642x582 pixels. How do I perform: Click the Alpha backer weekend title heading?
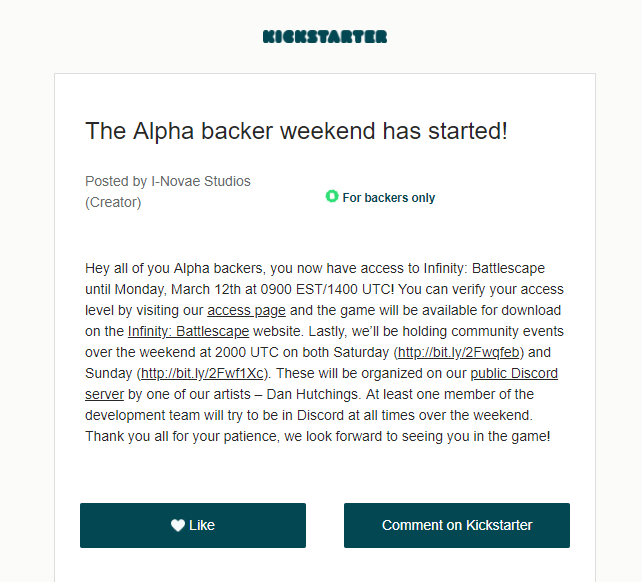click(x=296, y=131)
